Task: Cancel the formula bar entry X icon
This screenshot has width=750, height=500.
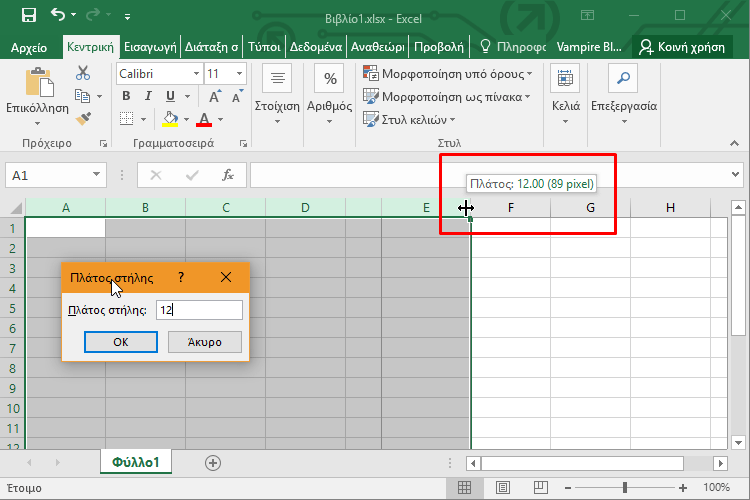Action: tap(156, 175)
